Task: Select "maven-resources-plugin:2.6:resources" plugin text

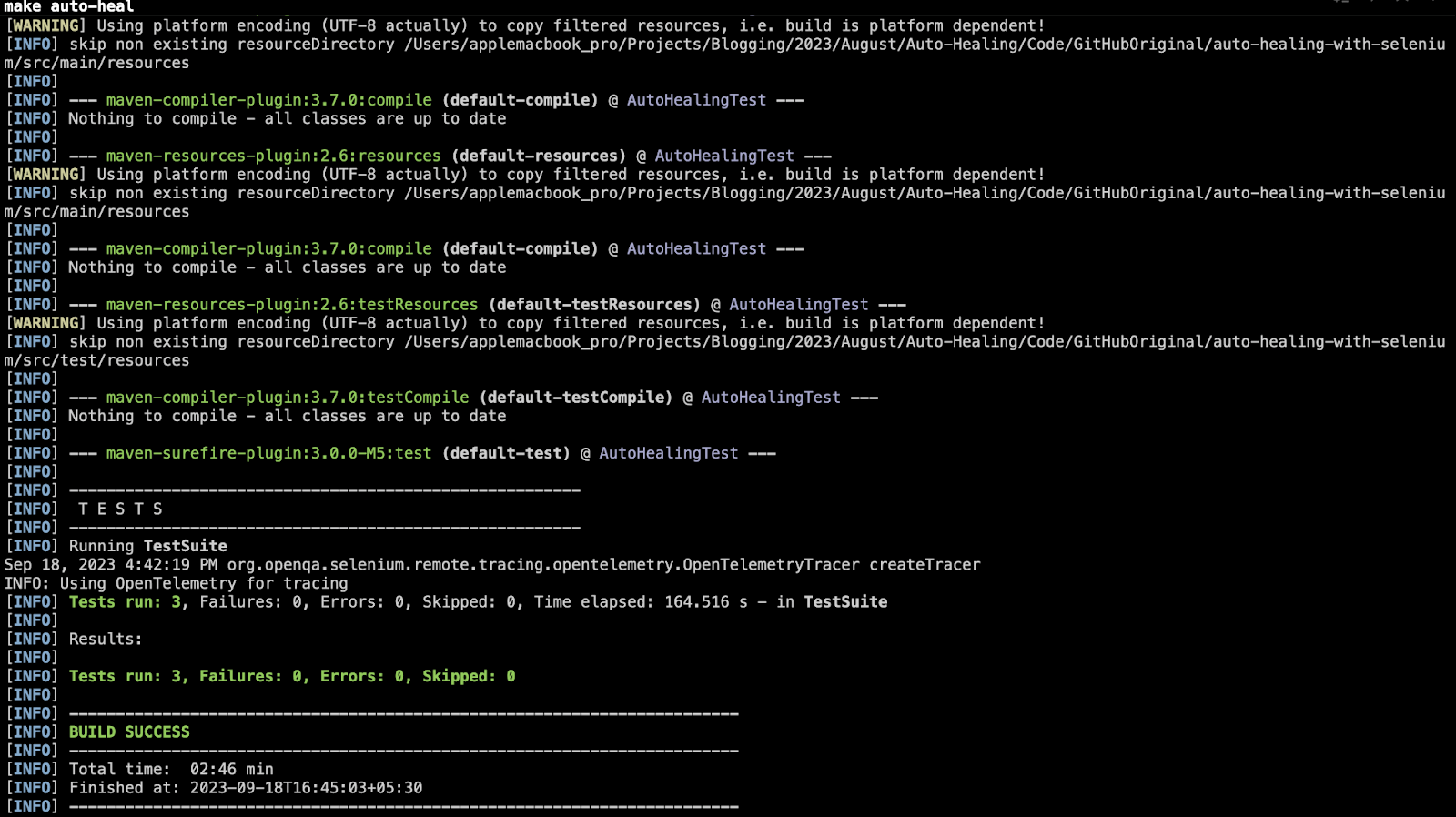Action: pyautogui.click(x=273, y=156)
